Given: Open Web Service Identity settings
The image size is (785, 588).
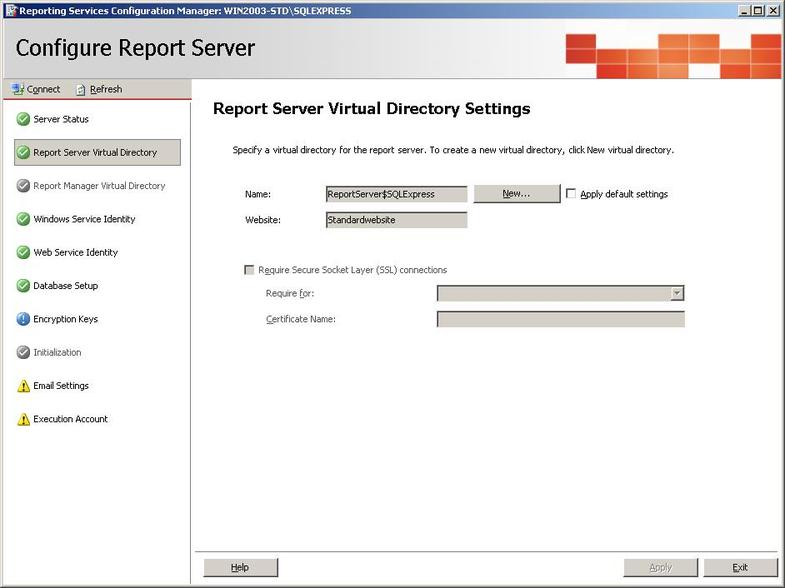Looking at the screenshot, I should tap(76, 252).
